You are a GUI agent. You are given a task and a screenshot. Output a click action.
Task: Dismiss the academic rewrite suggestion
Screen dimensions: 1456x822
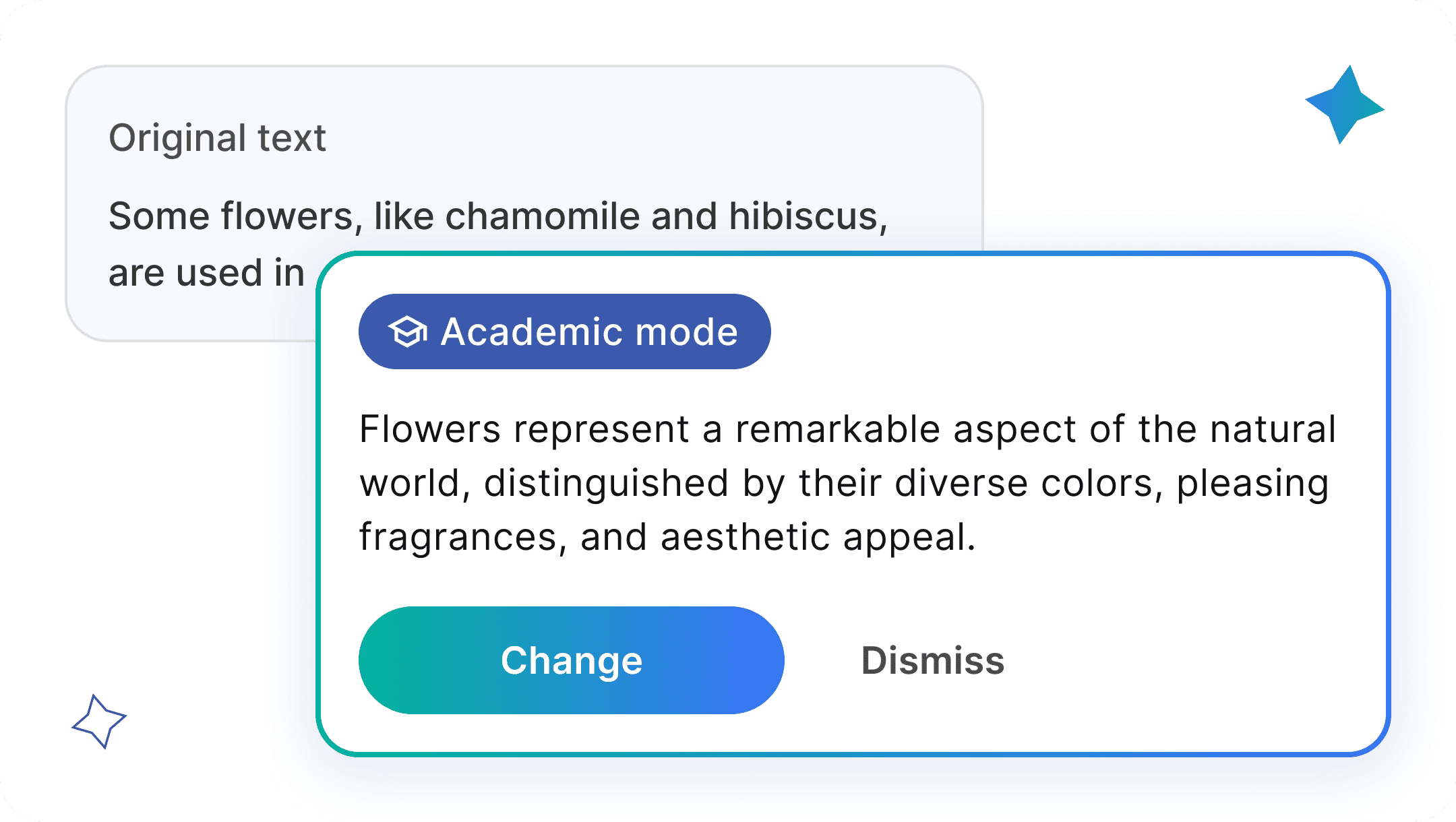pos(933,660)
